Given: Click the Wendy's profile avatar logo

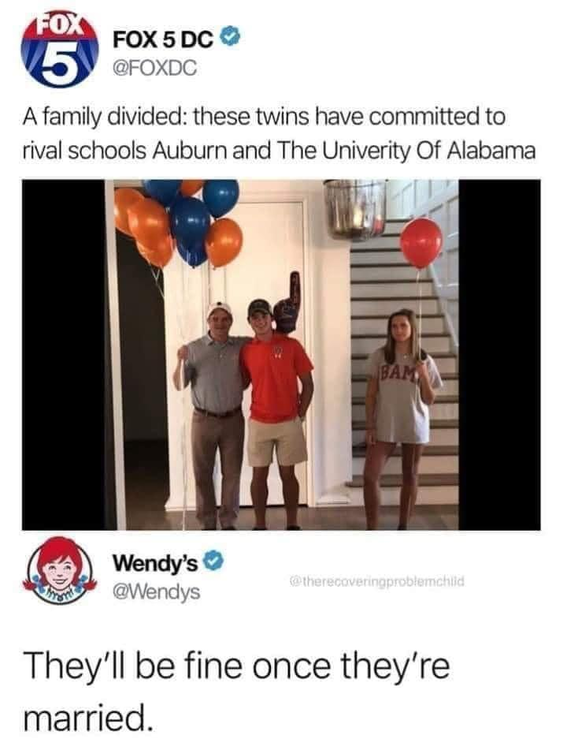Looking at the screenshot, I should click(x=60, y=573).
